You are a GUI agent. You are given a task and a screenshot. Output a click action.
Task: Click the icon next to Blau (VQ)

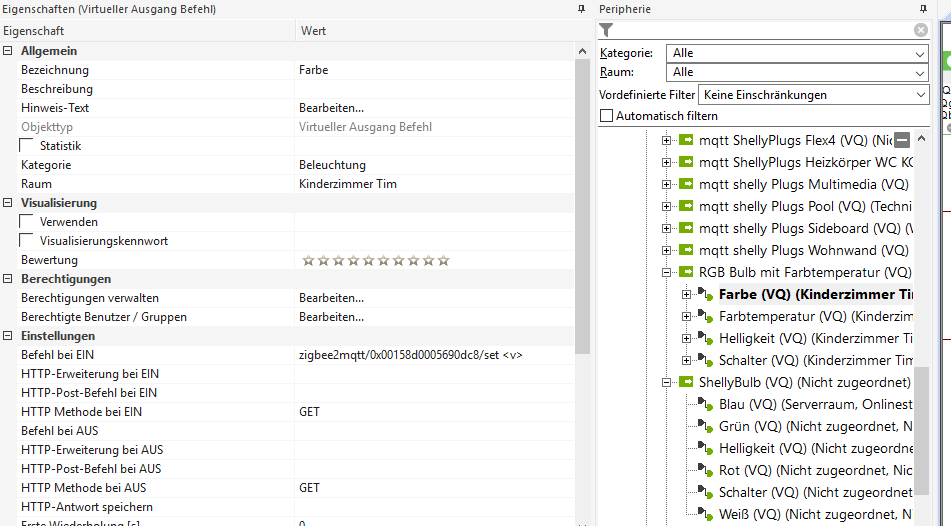tap(707, 404)
